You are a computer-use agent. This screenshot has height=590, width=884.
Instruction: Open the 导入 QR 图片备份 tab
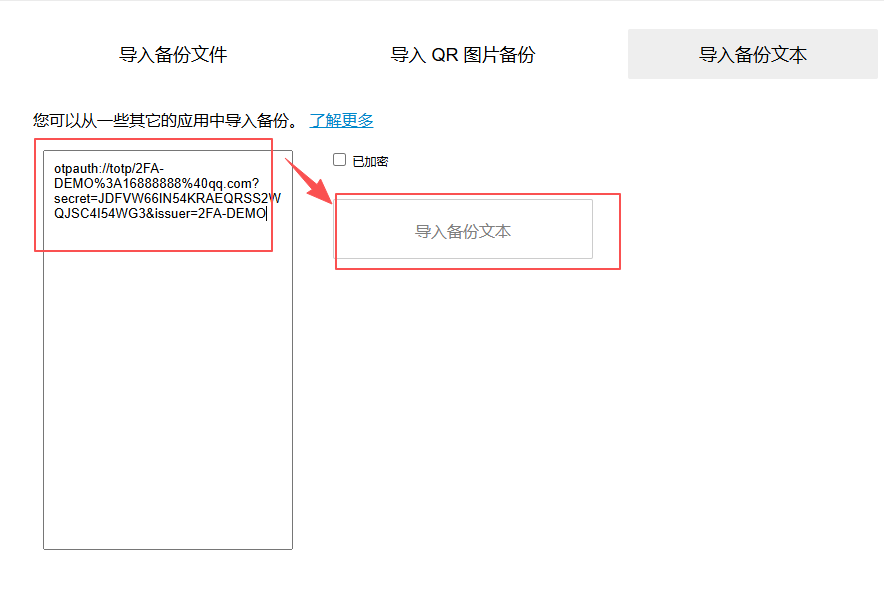click(462, 55)
